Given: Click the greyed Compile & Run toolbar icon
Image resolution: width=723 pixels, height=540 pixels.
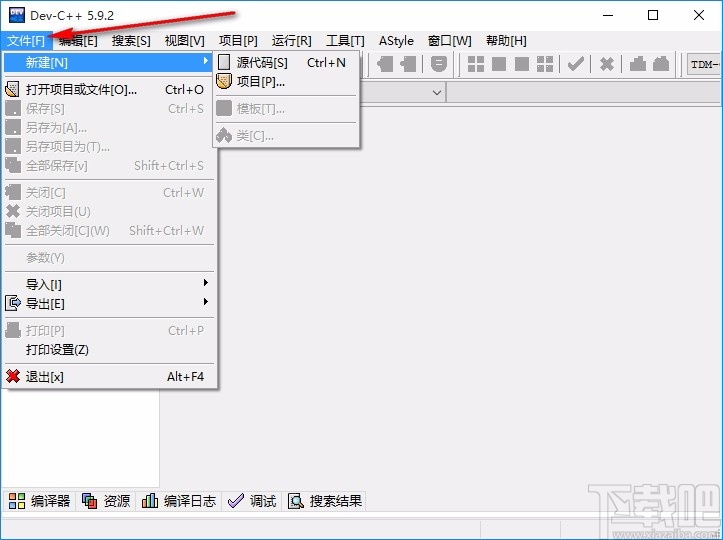Looking at the screenshot, I should pyautogui.click(x=522, y=64).
